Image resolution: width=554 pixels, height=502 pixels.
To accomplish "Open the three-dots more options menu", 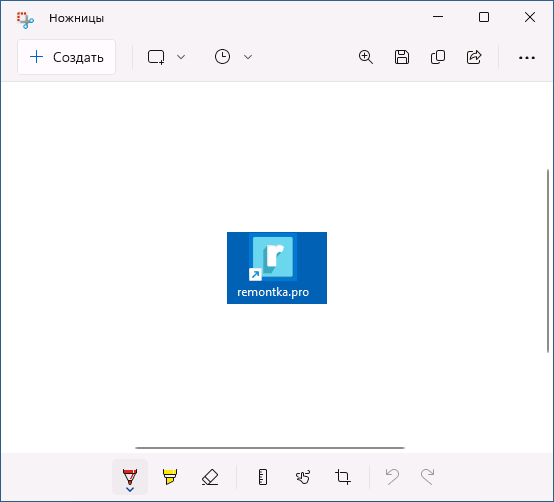I will click(x=527, y=58).
